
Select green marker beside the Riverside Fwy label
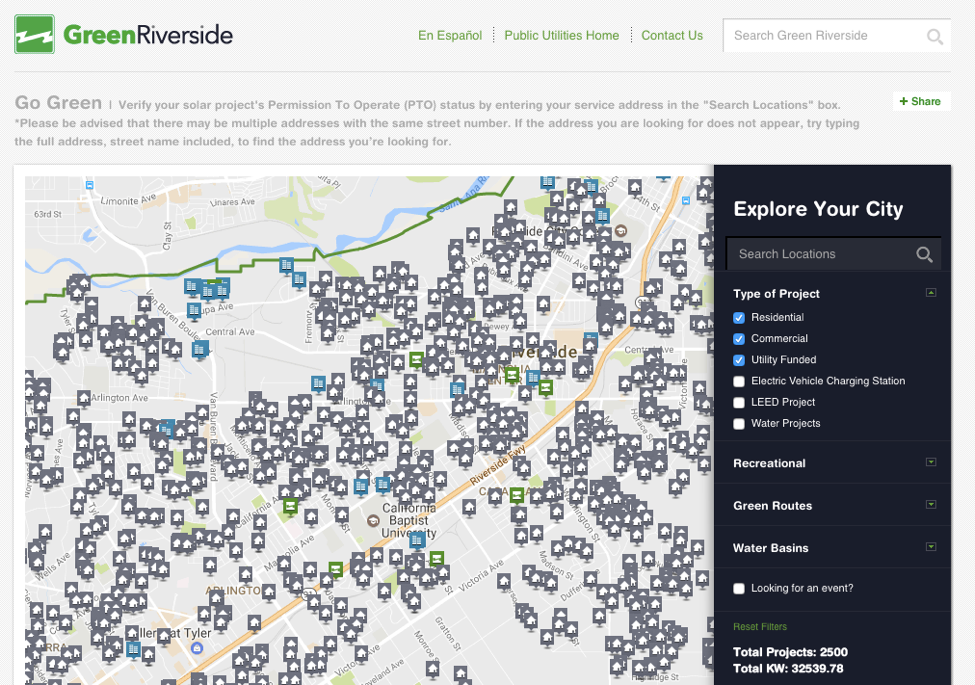pos(516,495)
